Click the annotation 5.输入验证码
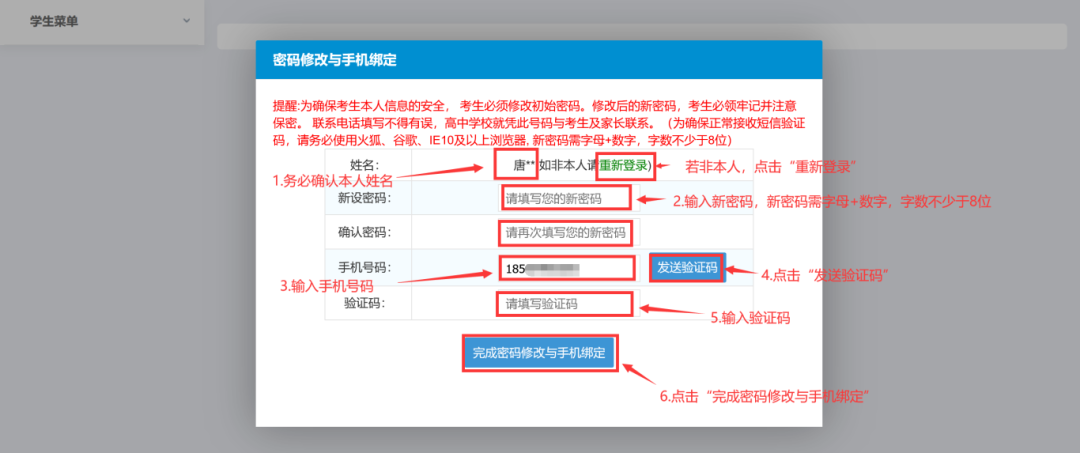Screen dimensions: 1080x453 [749, 318]
